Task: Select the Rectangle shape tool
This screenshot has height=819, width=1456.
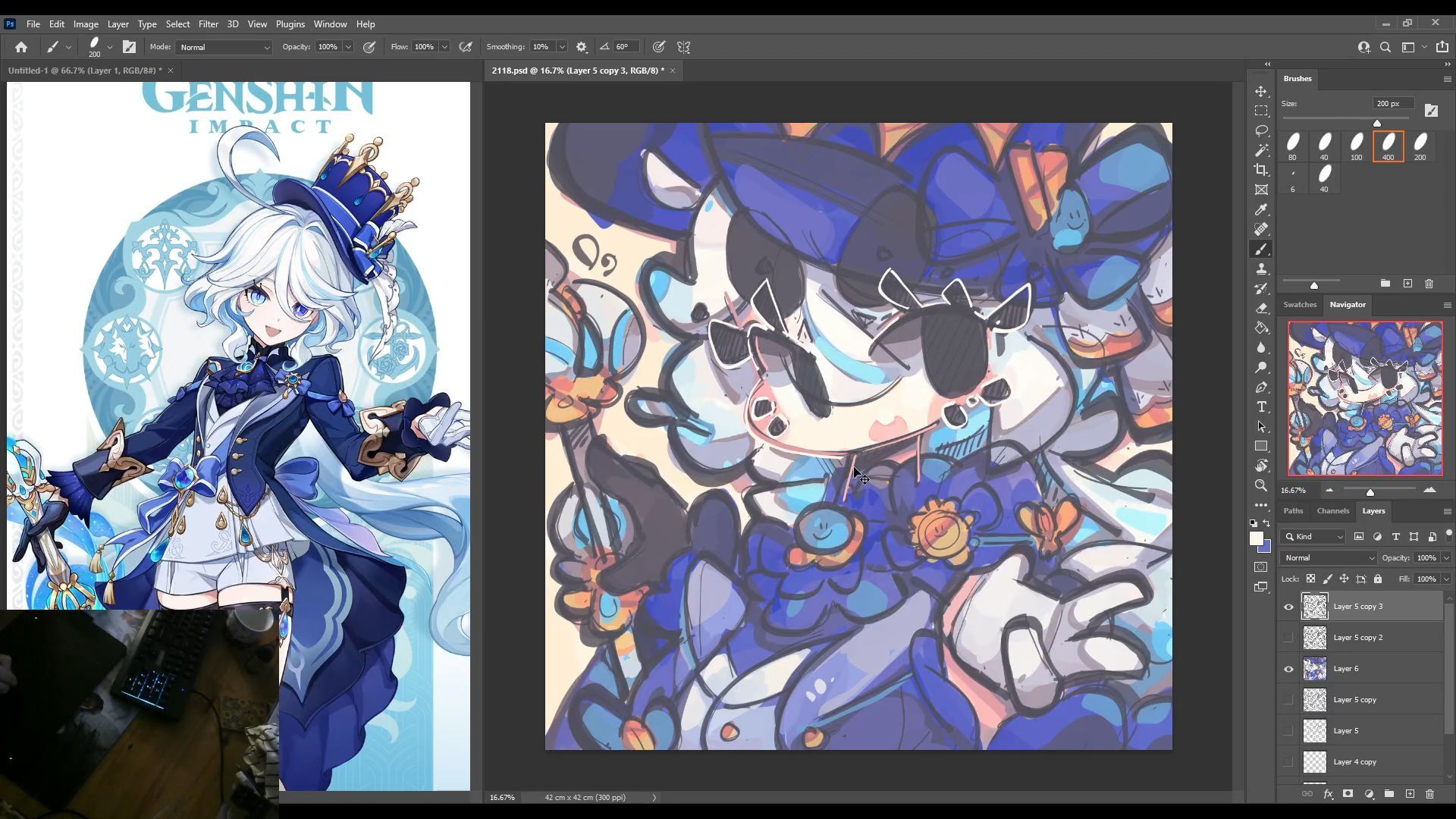Action: (x=1261, y=446)
